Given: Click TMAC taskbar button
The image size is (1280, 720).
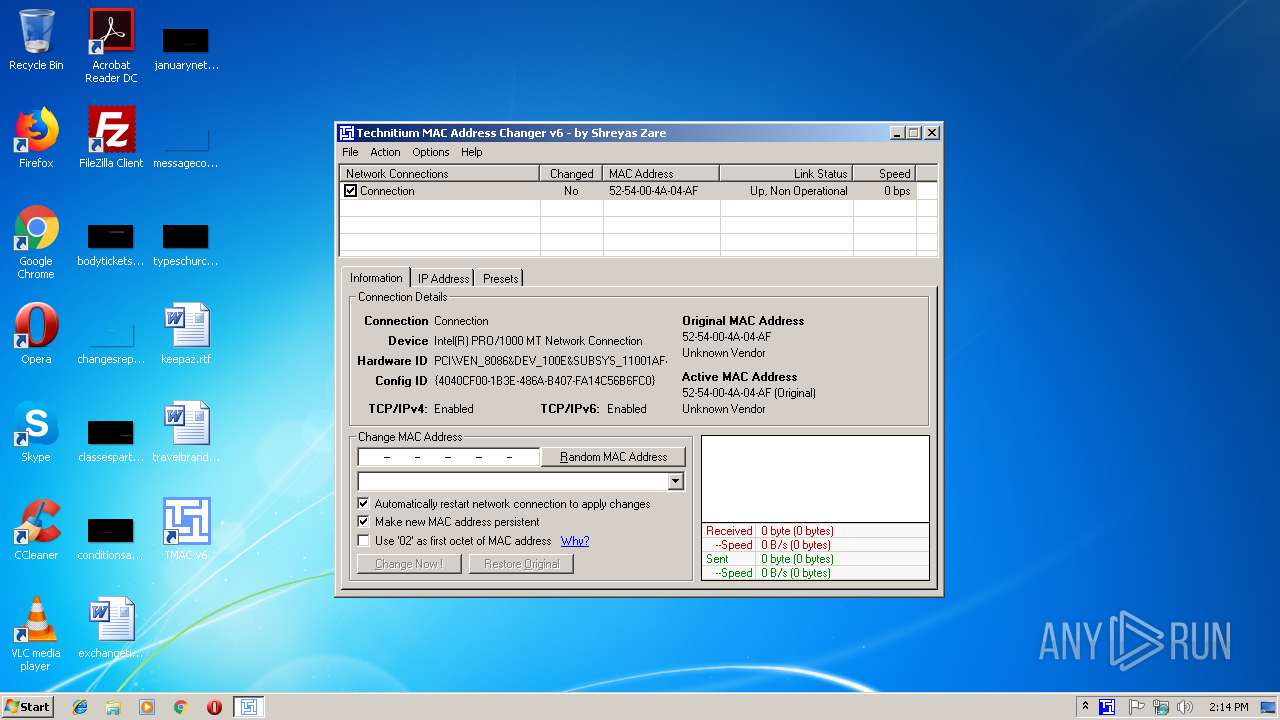Looking at the screenshot, I should (249, 707).
